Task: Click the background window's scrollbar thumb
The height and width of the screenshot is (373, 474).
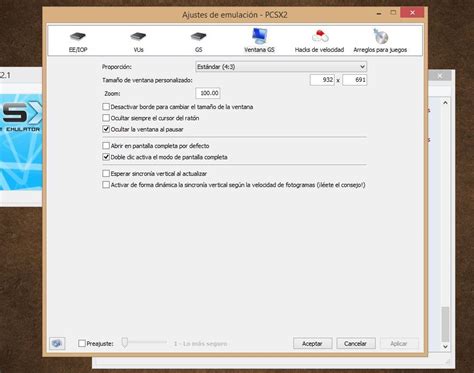Action: point(445,324)
